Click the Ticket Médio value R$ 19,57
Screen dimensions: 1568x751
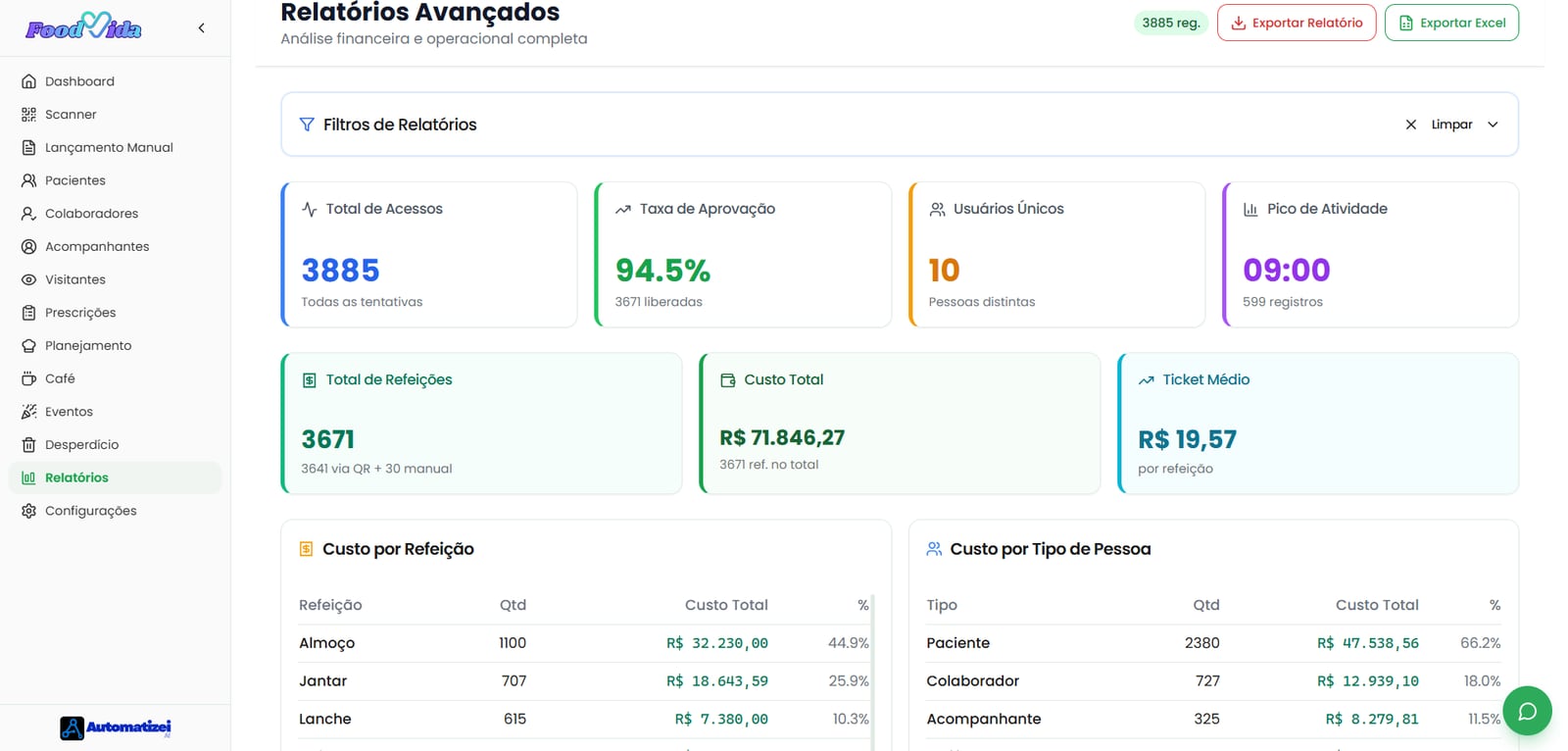pos(1188,439)
